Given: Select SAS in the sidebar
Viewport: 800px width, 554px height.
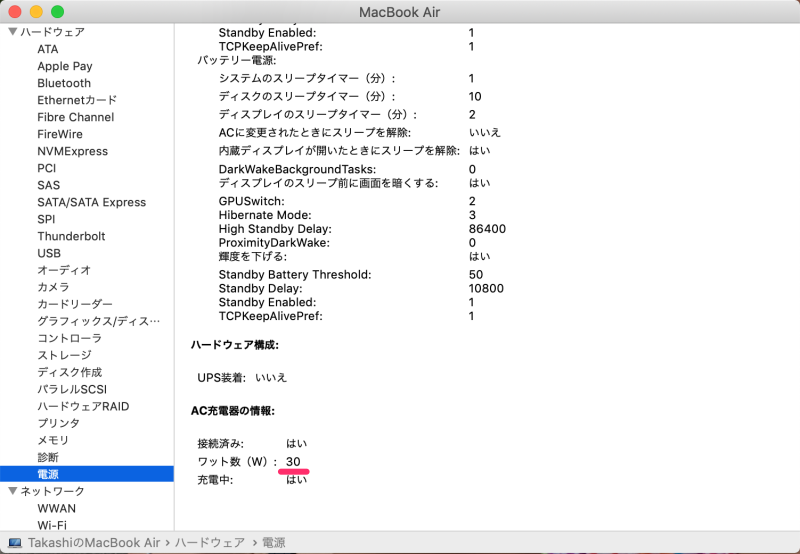Looking at the screenshot, I should 48,185.
